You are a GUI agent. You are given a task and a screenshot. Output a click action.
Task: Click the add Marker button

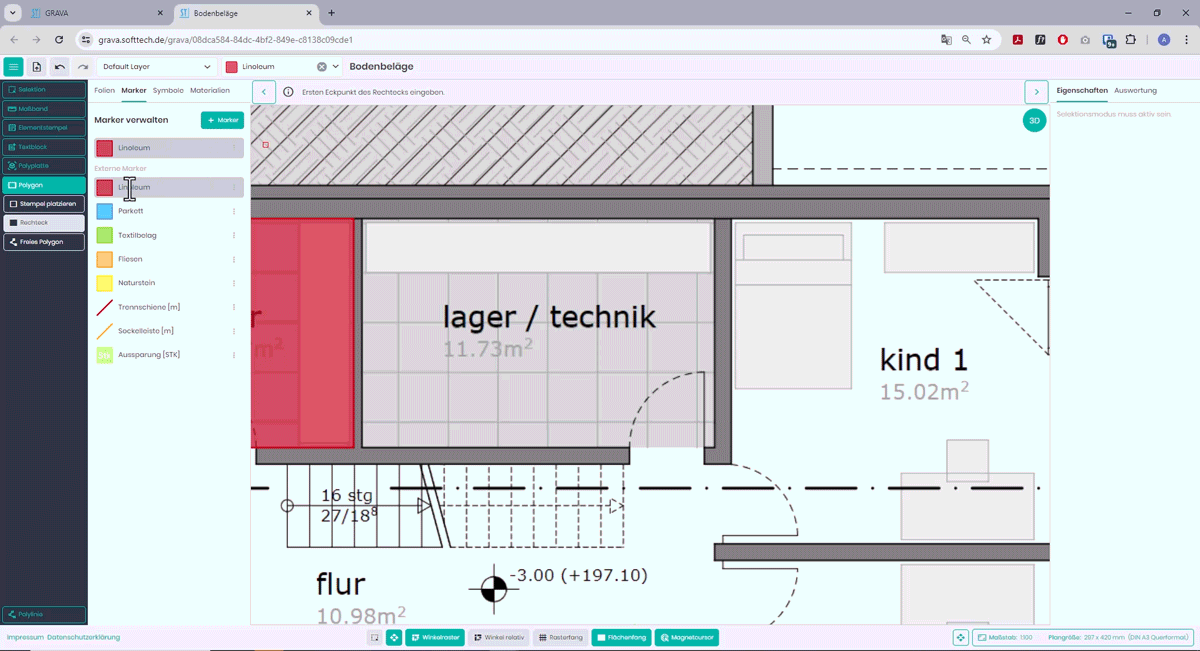pos(222,120)
